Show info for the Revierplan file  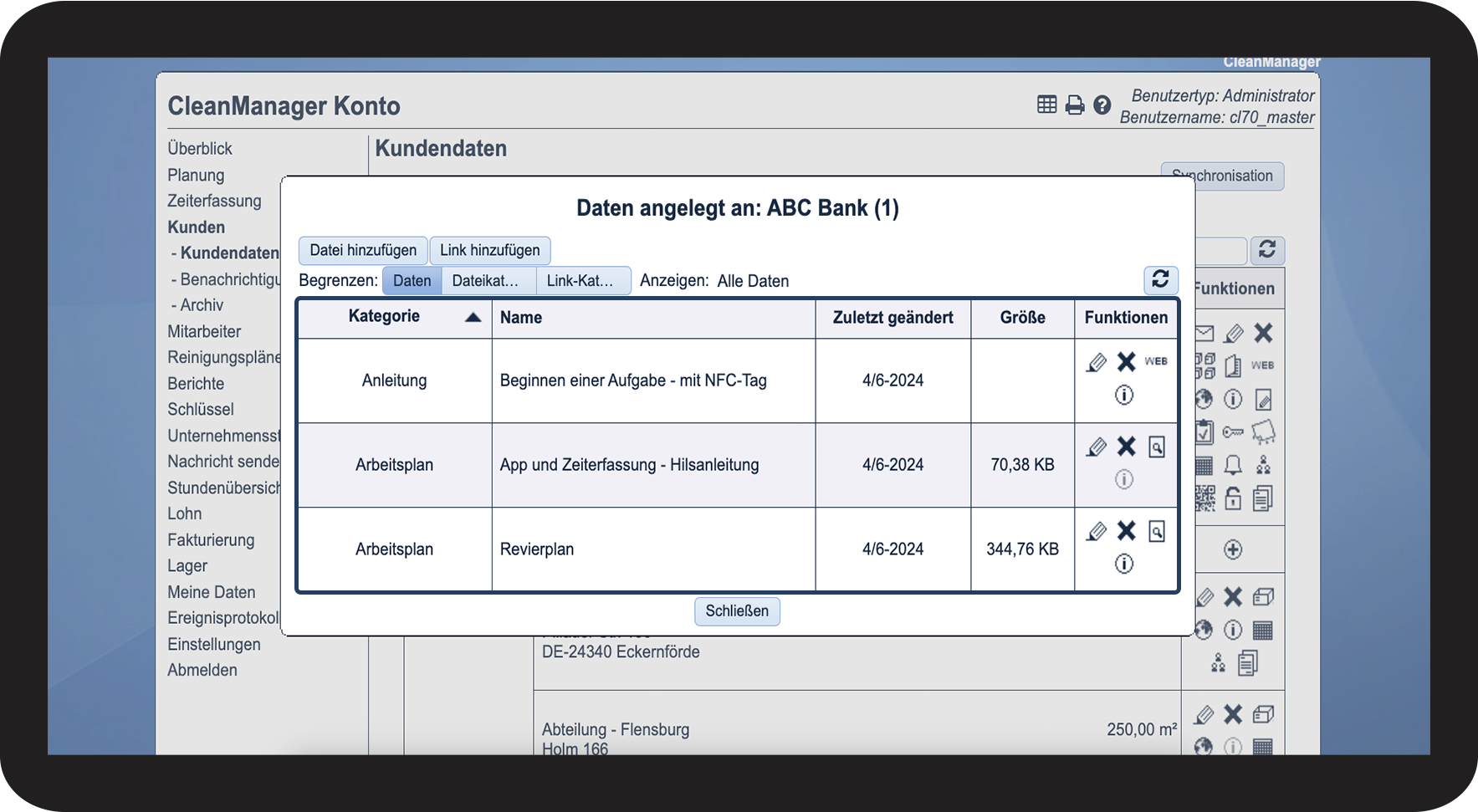tap(1124, 564)
